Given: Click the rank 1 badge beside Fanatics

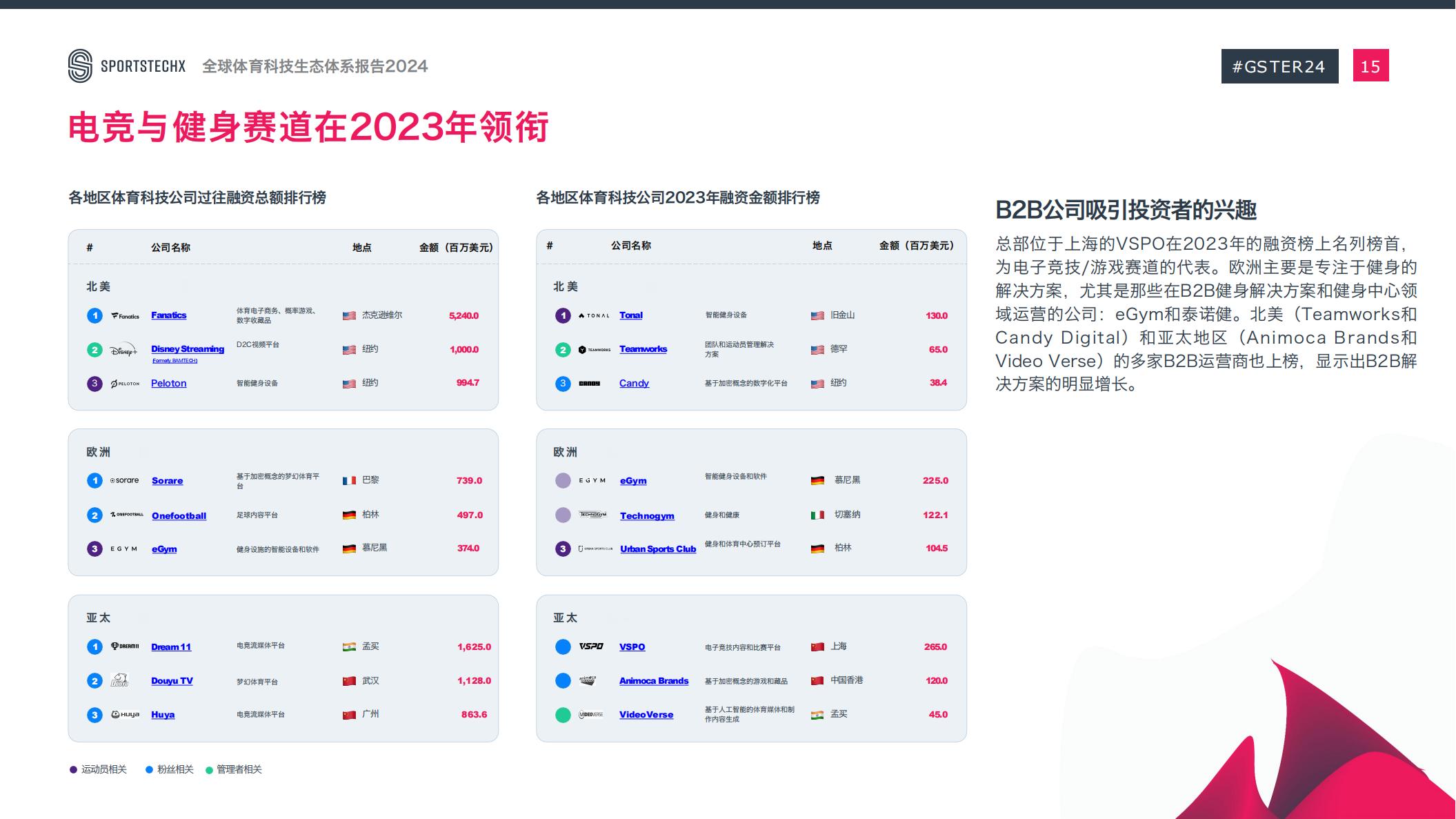Looking at the screenshot, I should 94,316.
